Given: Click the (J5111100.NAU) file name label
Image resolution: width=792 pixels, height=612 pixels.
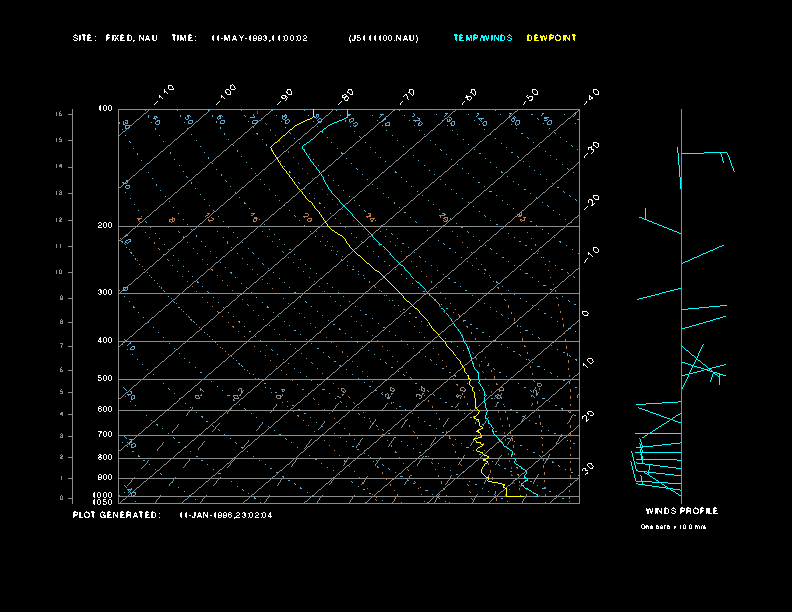Looking at the screenshot, I should (x=383, y=38).
